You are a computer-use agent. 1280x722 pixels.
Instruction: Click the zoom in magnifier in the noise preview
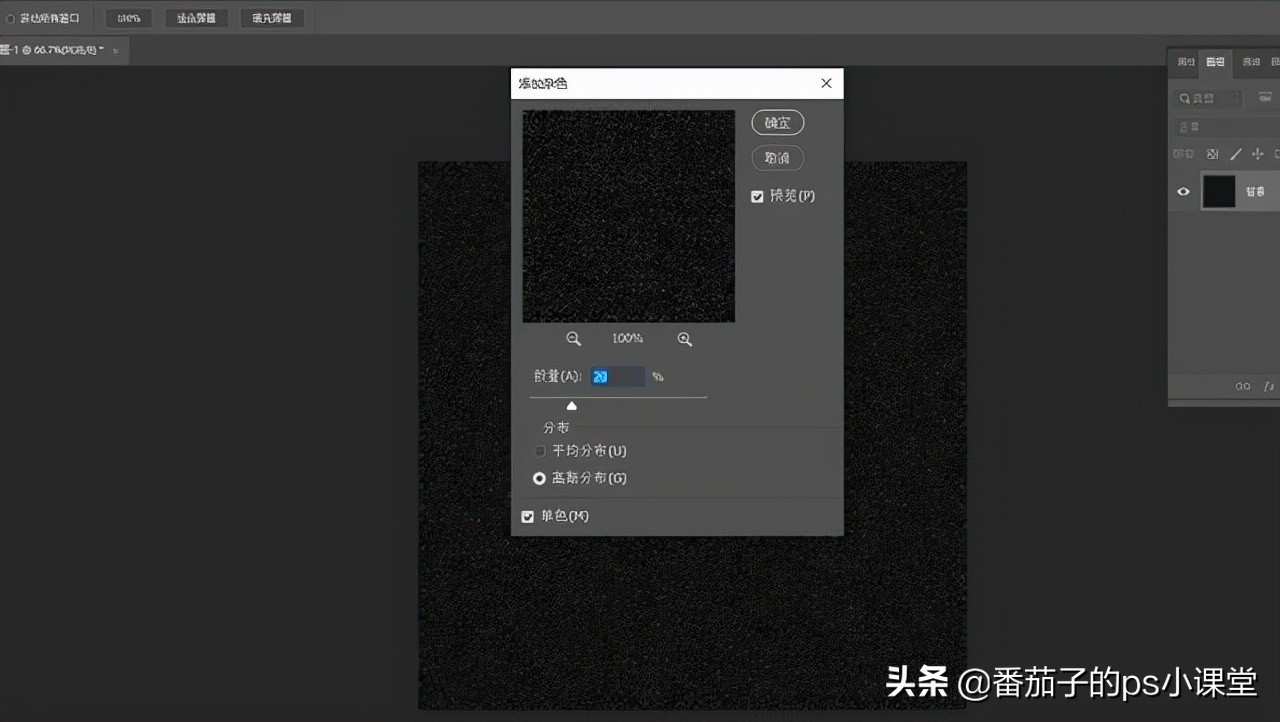point(684,338)
